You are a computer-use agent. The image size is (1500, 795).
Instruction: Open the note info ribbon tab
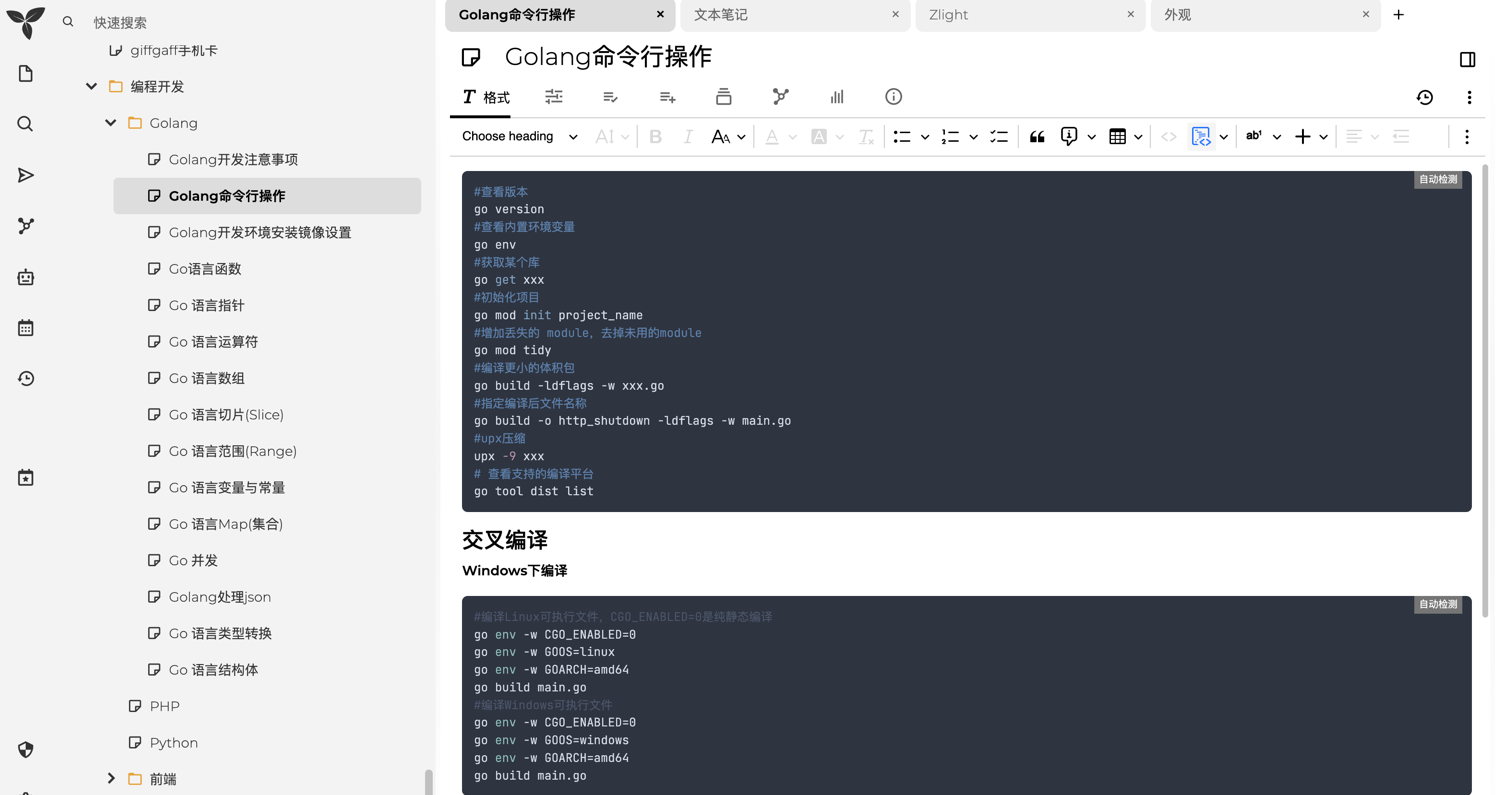point(894,97)
